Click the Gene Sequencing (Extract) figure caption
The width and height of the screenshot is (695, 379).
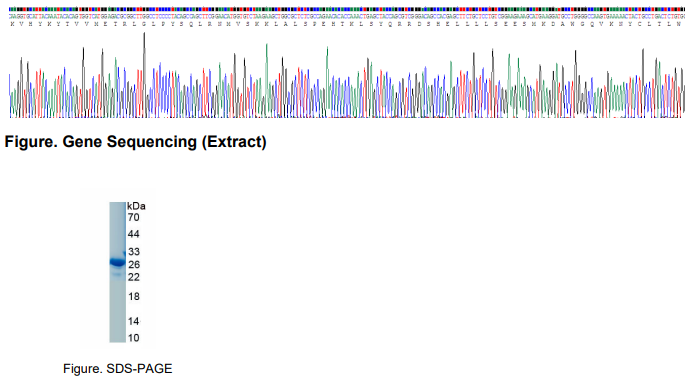tap(136, 142)
